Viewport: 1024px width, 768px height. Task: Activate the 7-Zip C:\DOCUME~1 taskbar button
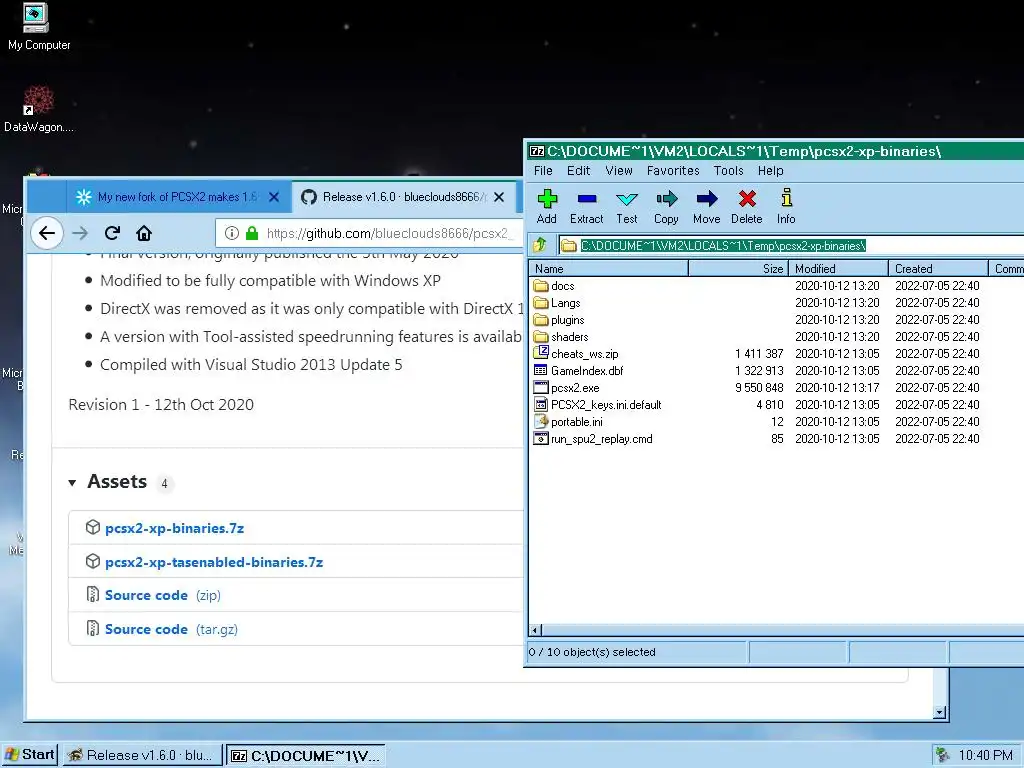pos(306,756)
